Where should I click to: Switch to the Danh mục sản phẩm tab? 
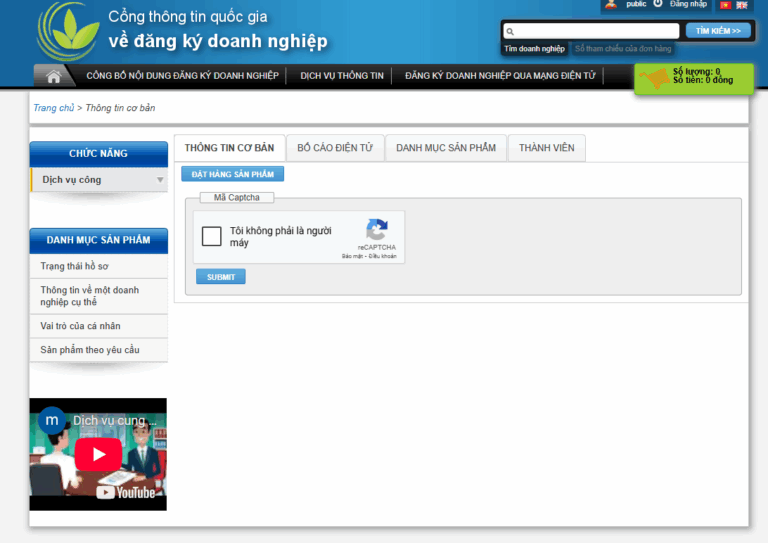pyautogui.click(x=446, y=148)
